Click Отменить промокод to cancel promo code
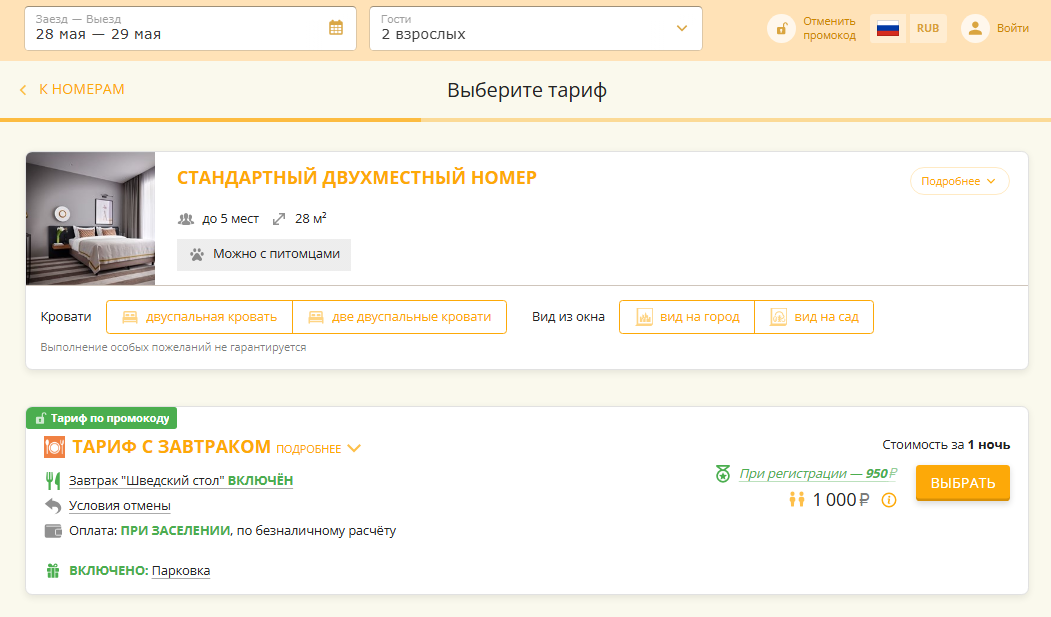Viewport: 1051px width, 617px height. click(829, 28)
